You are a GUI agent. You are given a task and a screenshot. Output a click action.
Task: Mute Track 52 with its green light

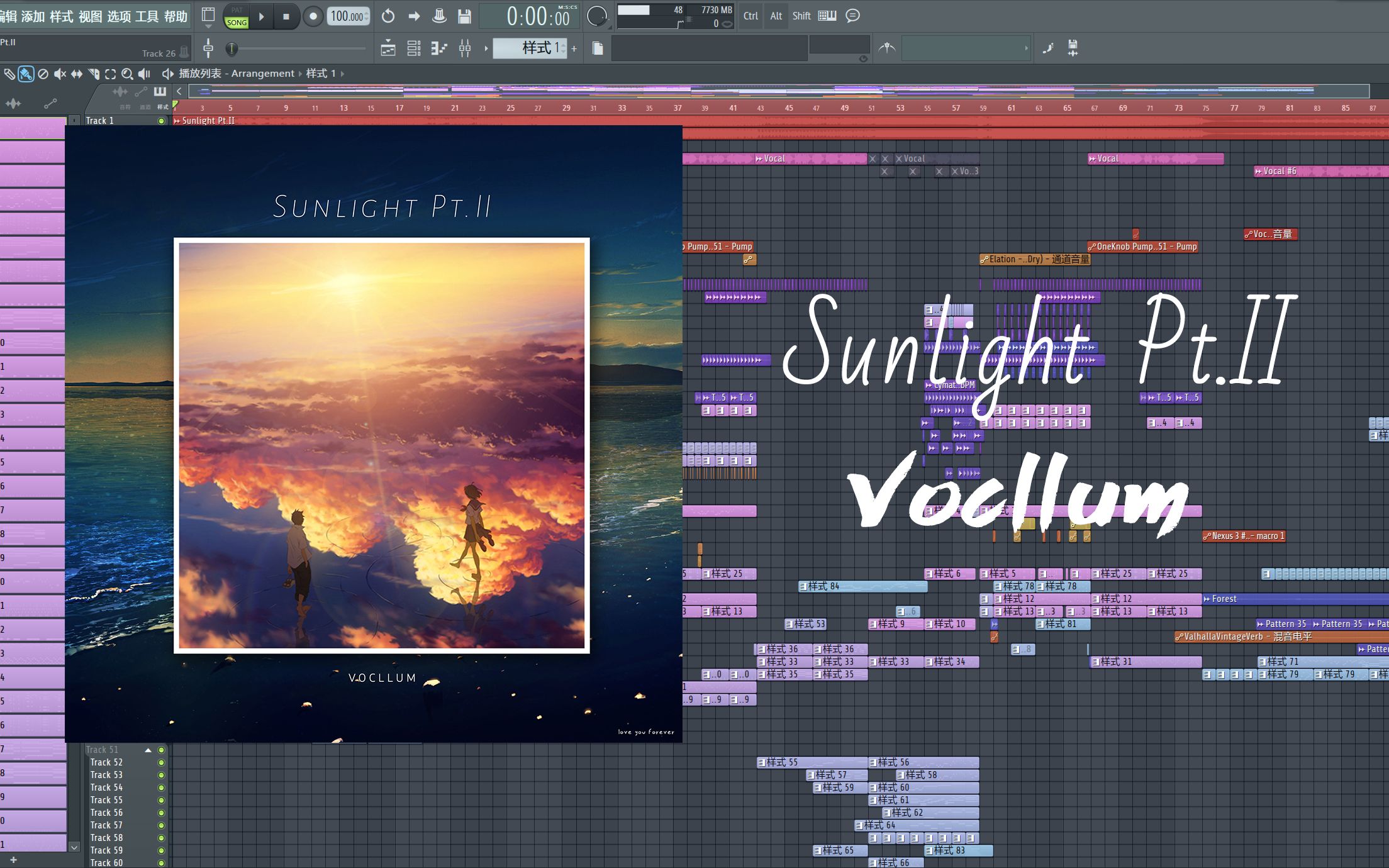pyautogui.click(x=162, y=762)
